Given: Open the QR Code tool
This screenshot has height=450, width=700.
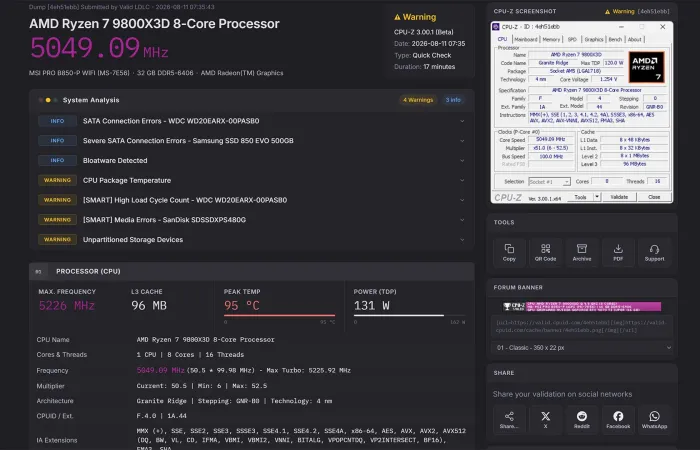Looking at the screenshot, I should coord(545,252).
